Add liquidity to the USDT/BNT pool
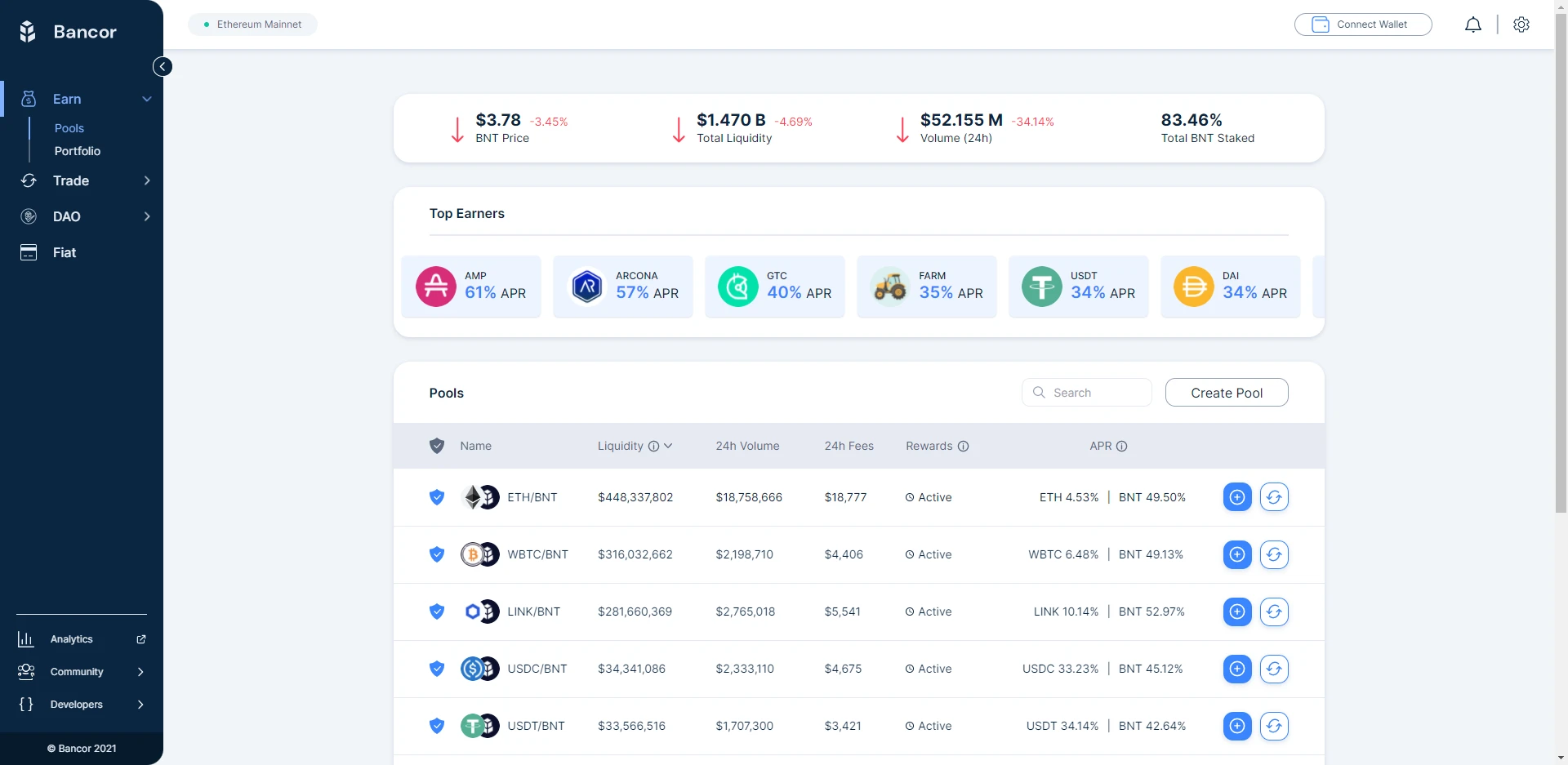The image size is (1568, 765). pos(1237,726)
